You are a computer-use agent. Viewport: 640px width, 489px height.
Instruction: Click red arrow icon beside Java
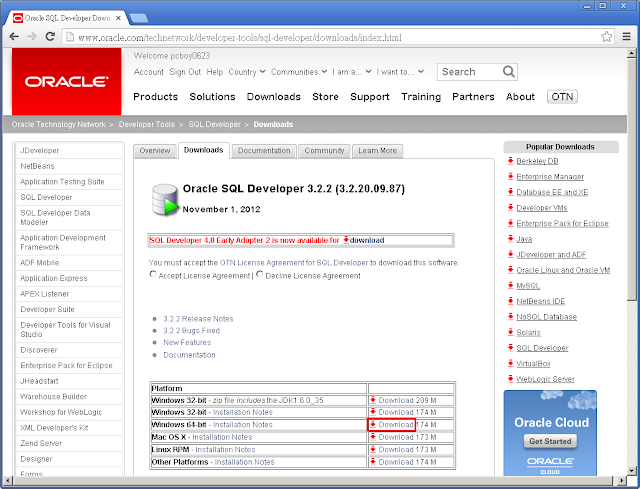click(x=510, y=238)
